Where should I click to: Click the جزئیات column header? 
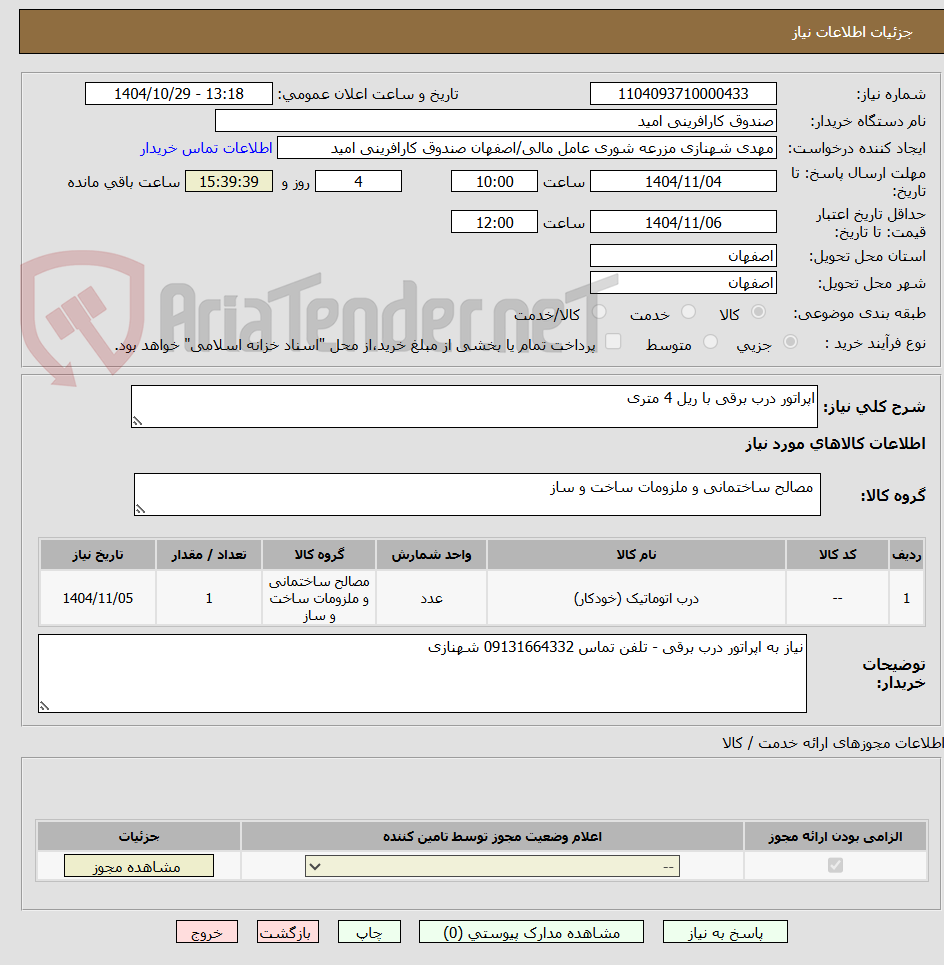click(139, 836)
